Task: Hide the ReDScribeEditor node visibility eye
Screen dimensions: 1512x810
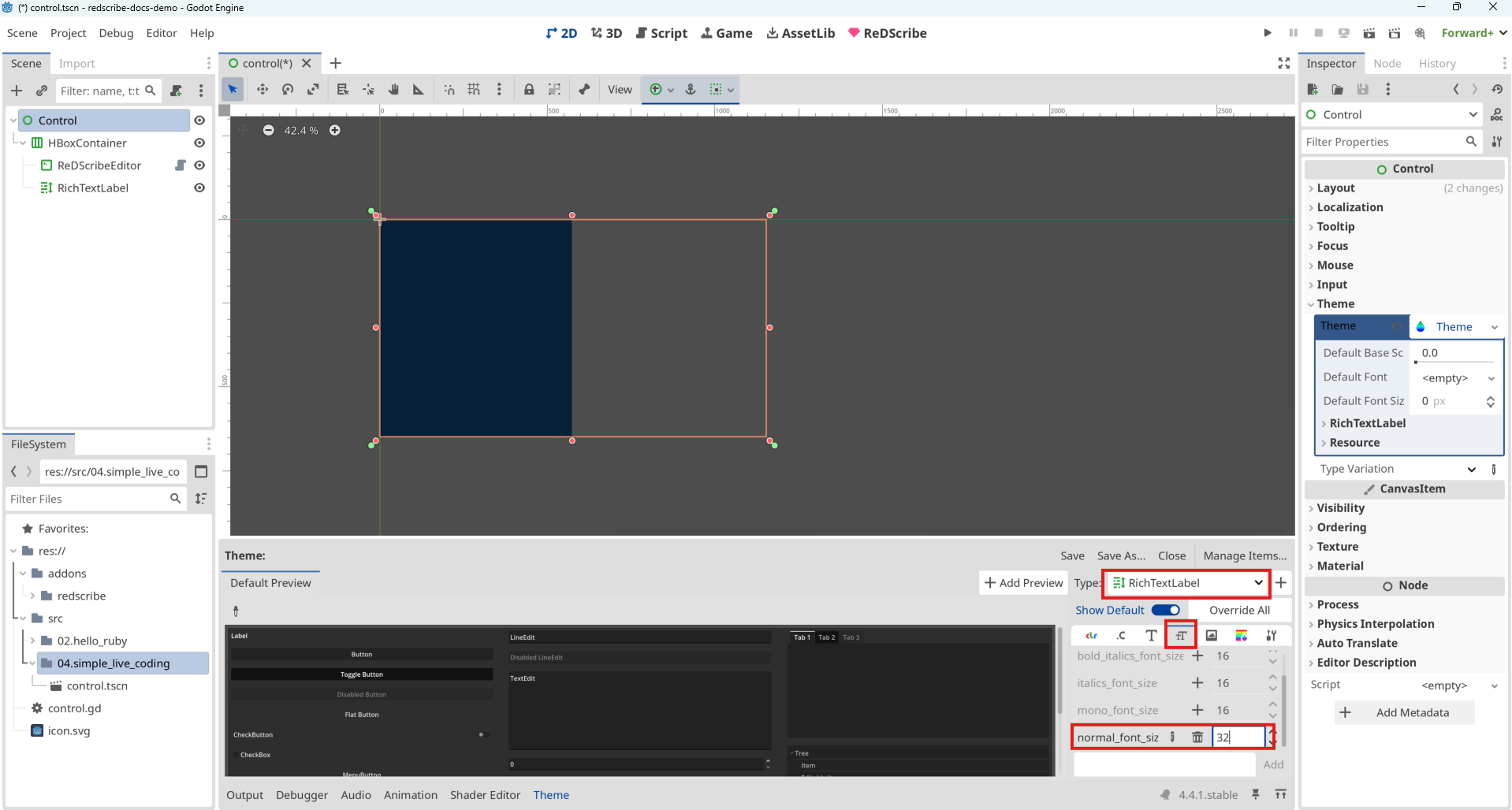Action: pyautogui.click(x=199, y=165)
